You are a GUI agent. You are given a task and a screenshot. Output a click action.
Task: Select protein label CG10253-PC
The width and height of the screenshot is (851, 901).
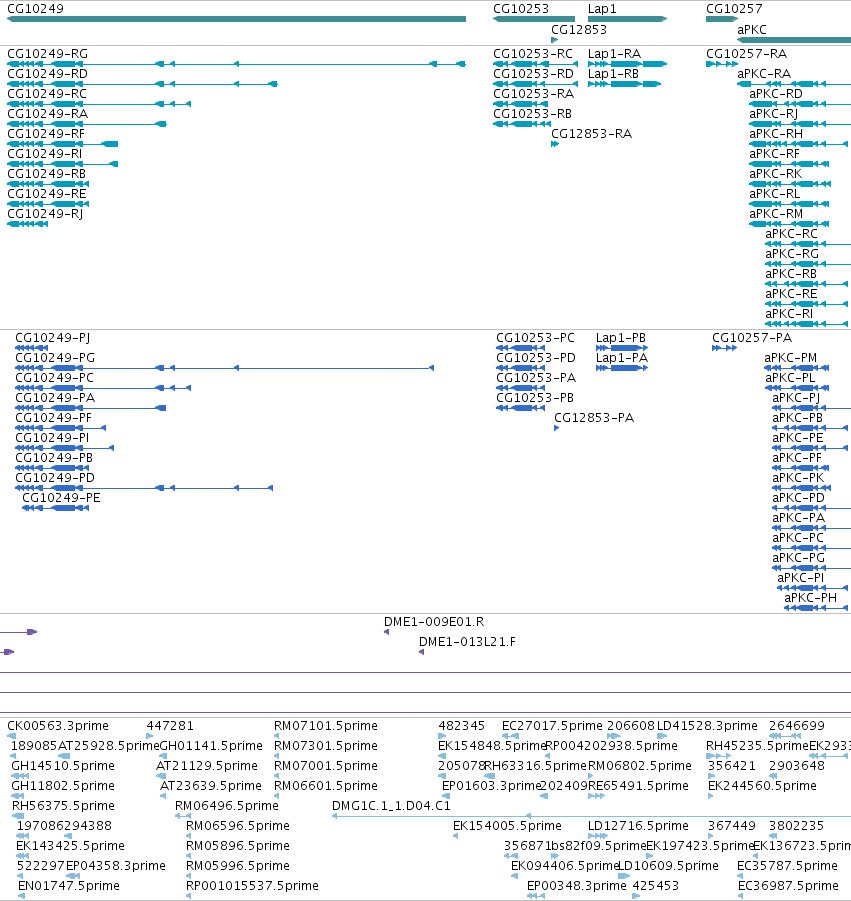coord(535,337)
